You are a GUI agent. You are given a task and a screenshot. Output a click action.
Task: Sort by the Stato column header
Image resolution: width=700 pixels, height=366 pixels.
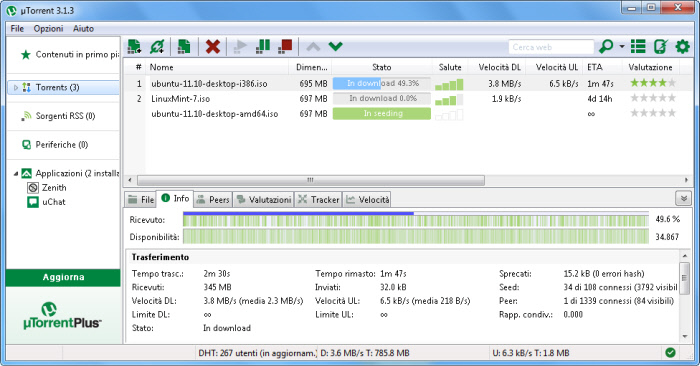click(382, 67)
